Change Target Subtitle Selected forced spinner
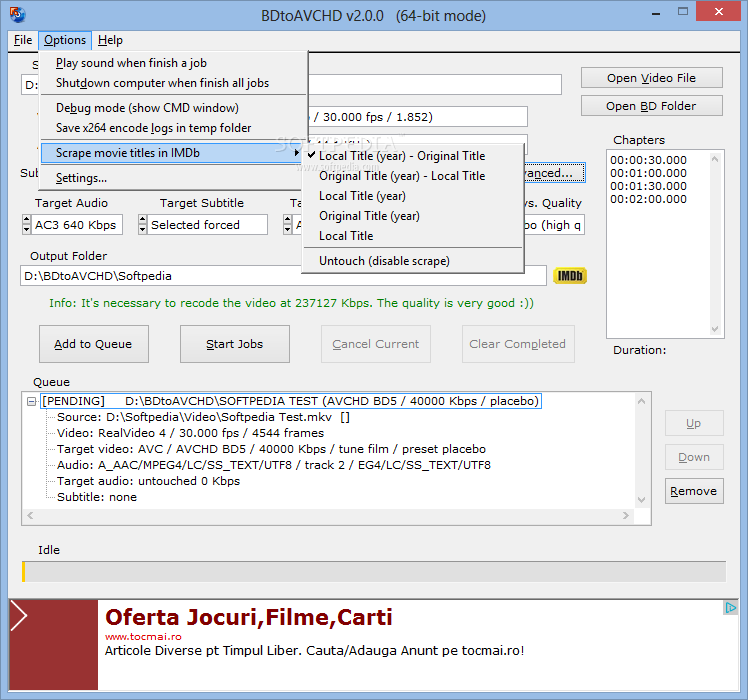The width and height of the screenshot is (748, 700). (143, 225)
